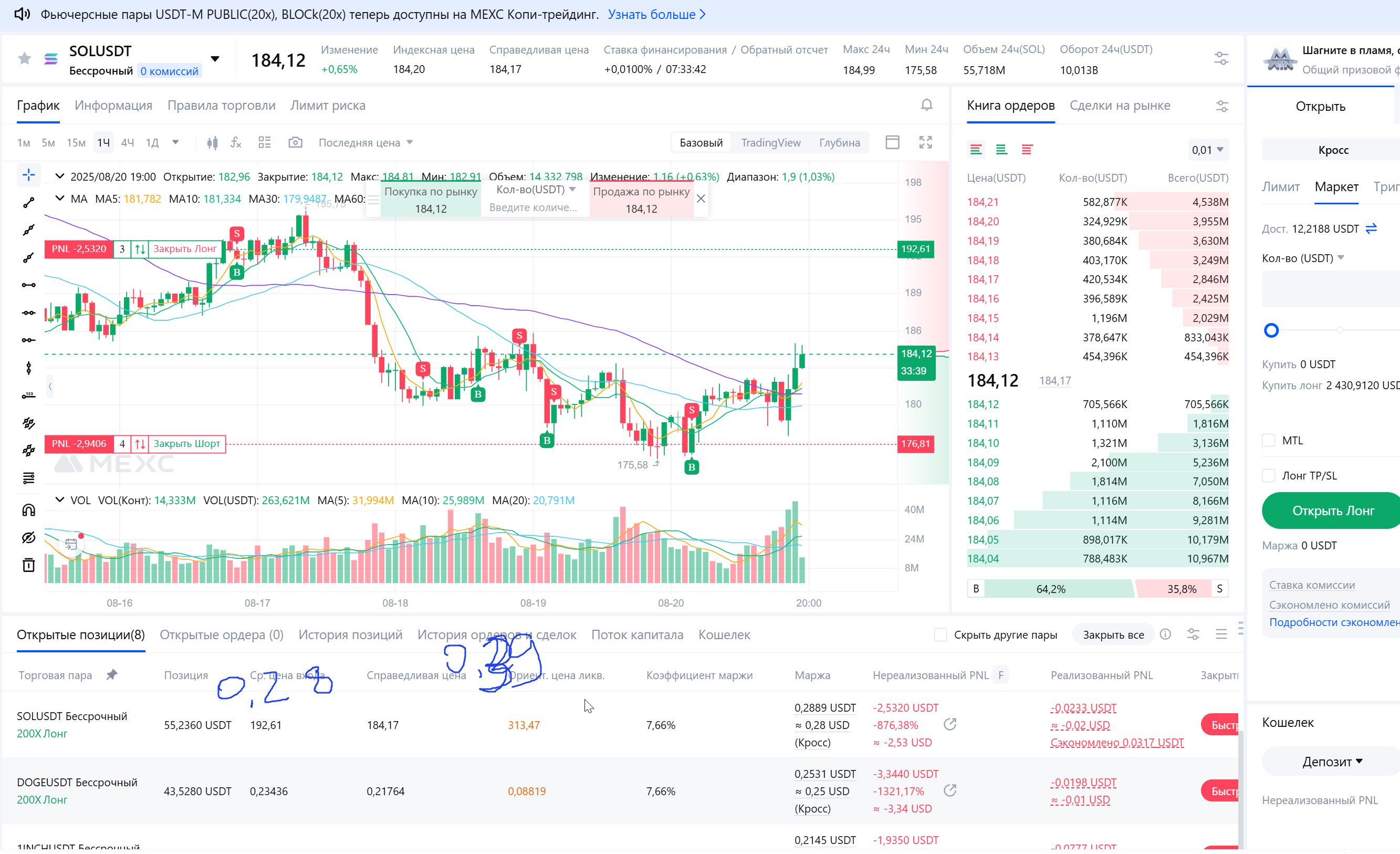Expand more timeframes dropdown arrow
This screenshot has width=1400, height=854.
click(175, 142)
